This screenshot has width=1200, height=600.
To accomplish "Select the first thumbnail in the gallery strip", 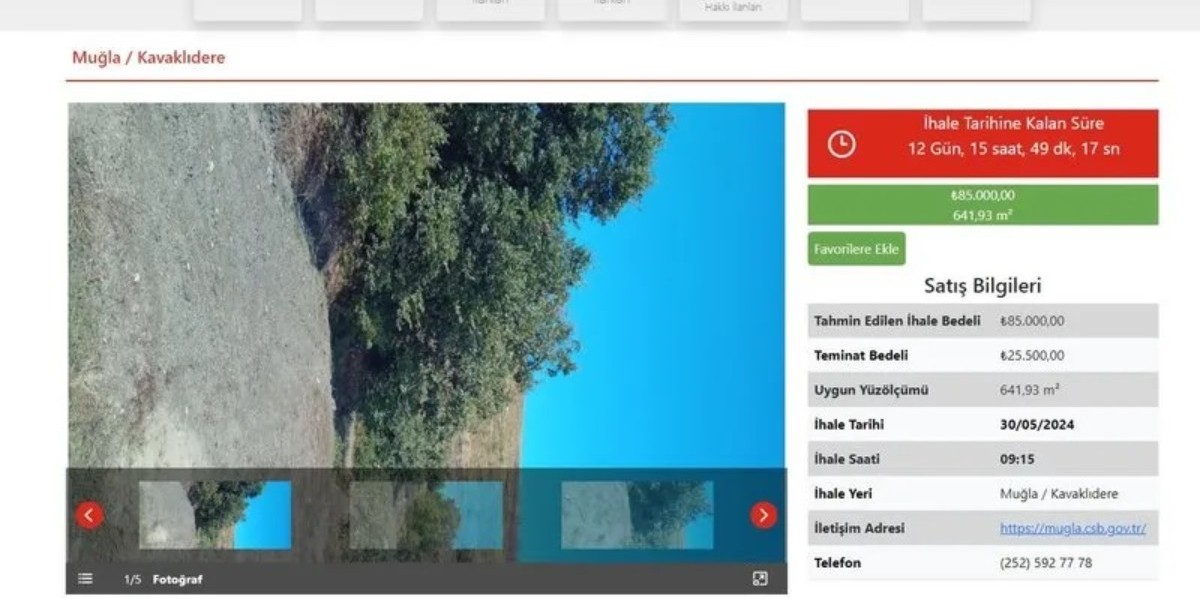I will (x=215, y=515).
